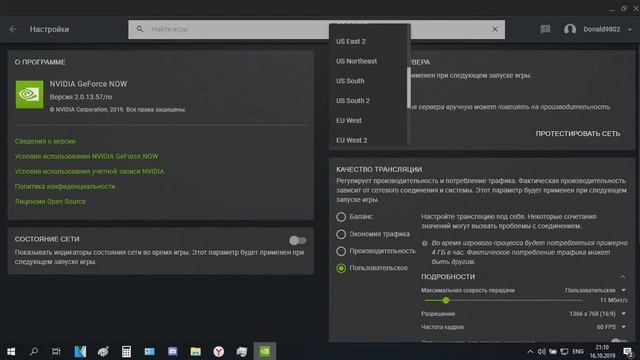Show hidden system tray icons
This screenshot has height=360, width=640.
tap(530, 351)
